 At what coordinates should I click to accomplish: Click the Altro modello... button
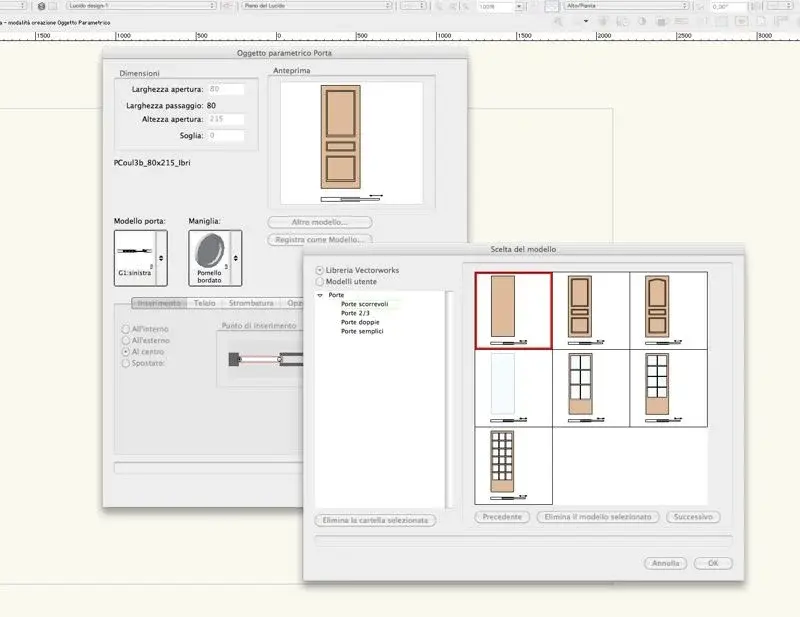(320, 222)
